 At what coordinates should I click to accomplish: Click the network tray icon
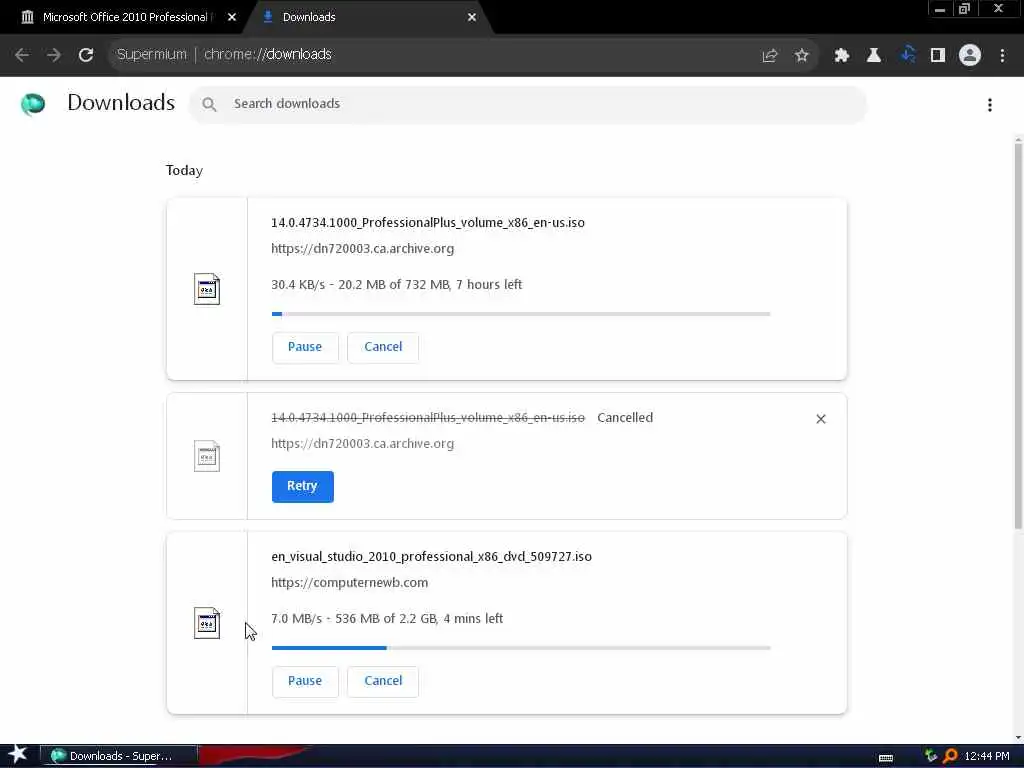pos(931,756)
